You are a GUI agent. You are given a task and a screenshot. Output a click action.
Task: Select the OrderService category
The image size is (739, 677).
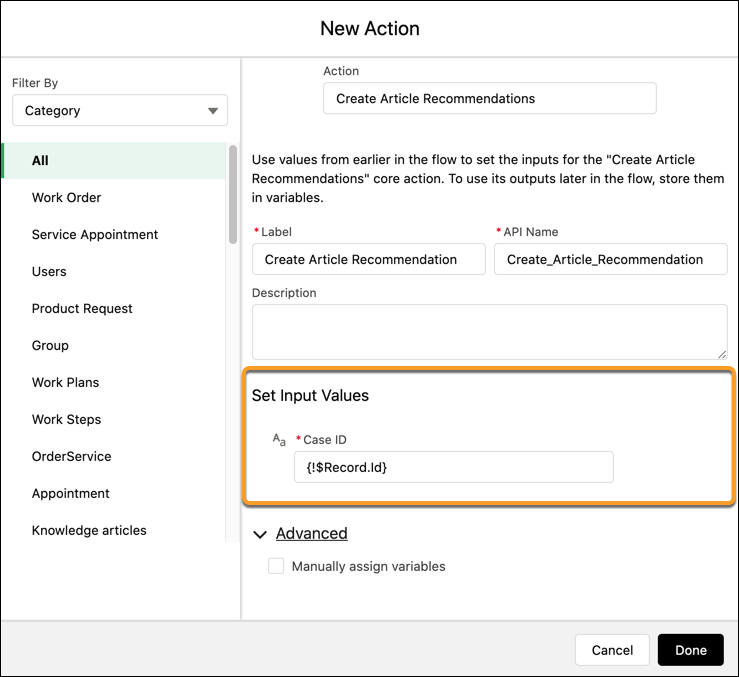point(114,456)
